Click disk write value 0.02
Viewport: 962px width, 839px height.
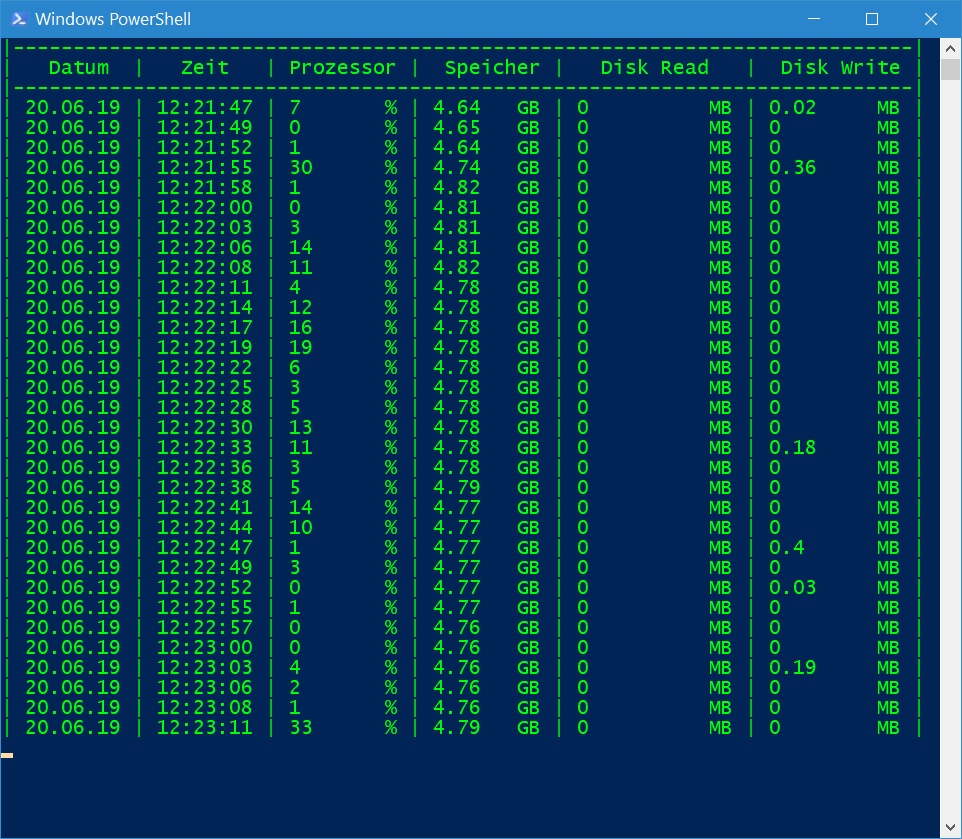(792, 107)
